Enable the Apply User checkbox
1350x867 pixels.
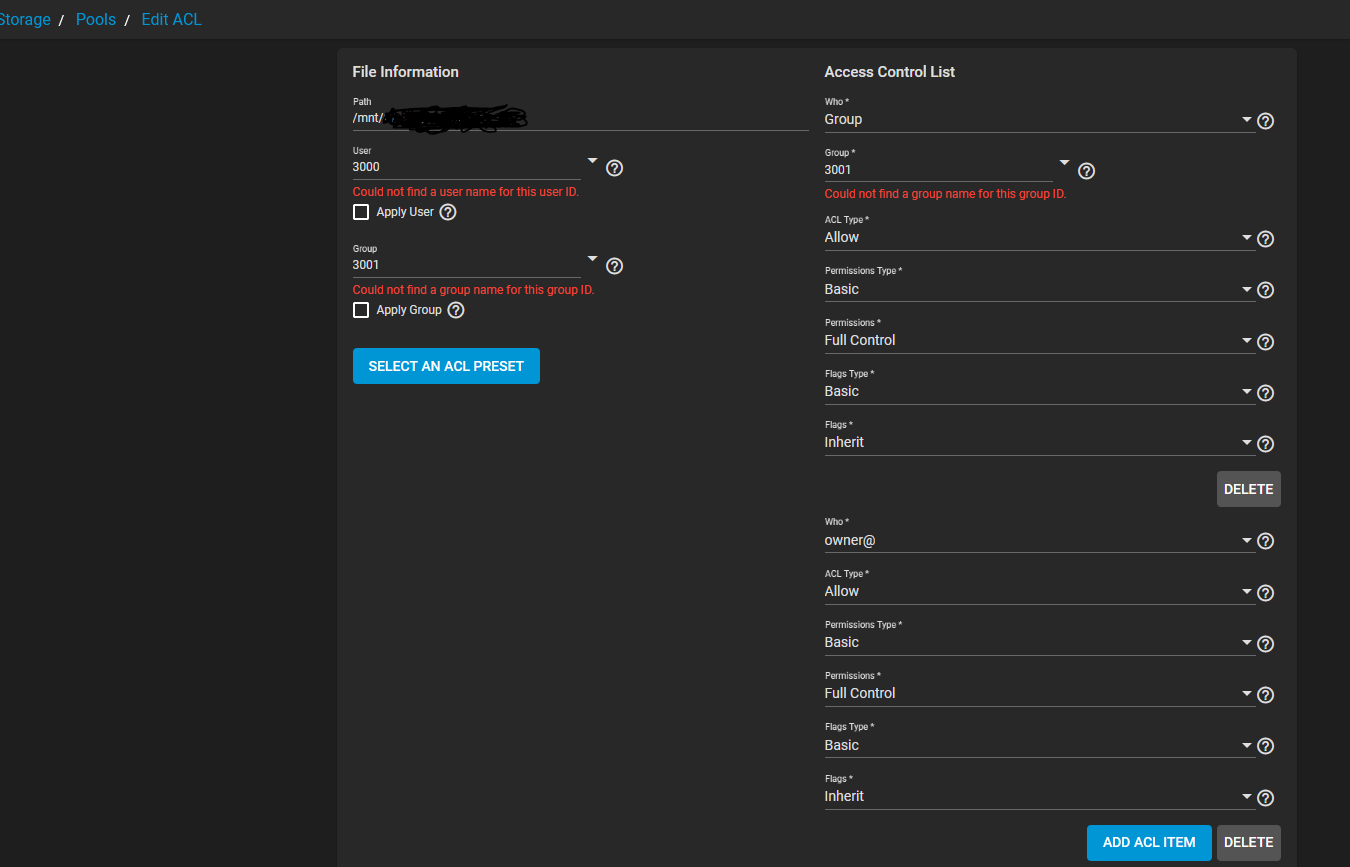[361, 212]
